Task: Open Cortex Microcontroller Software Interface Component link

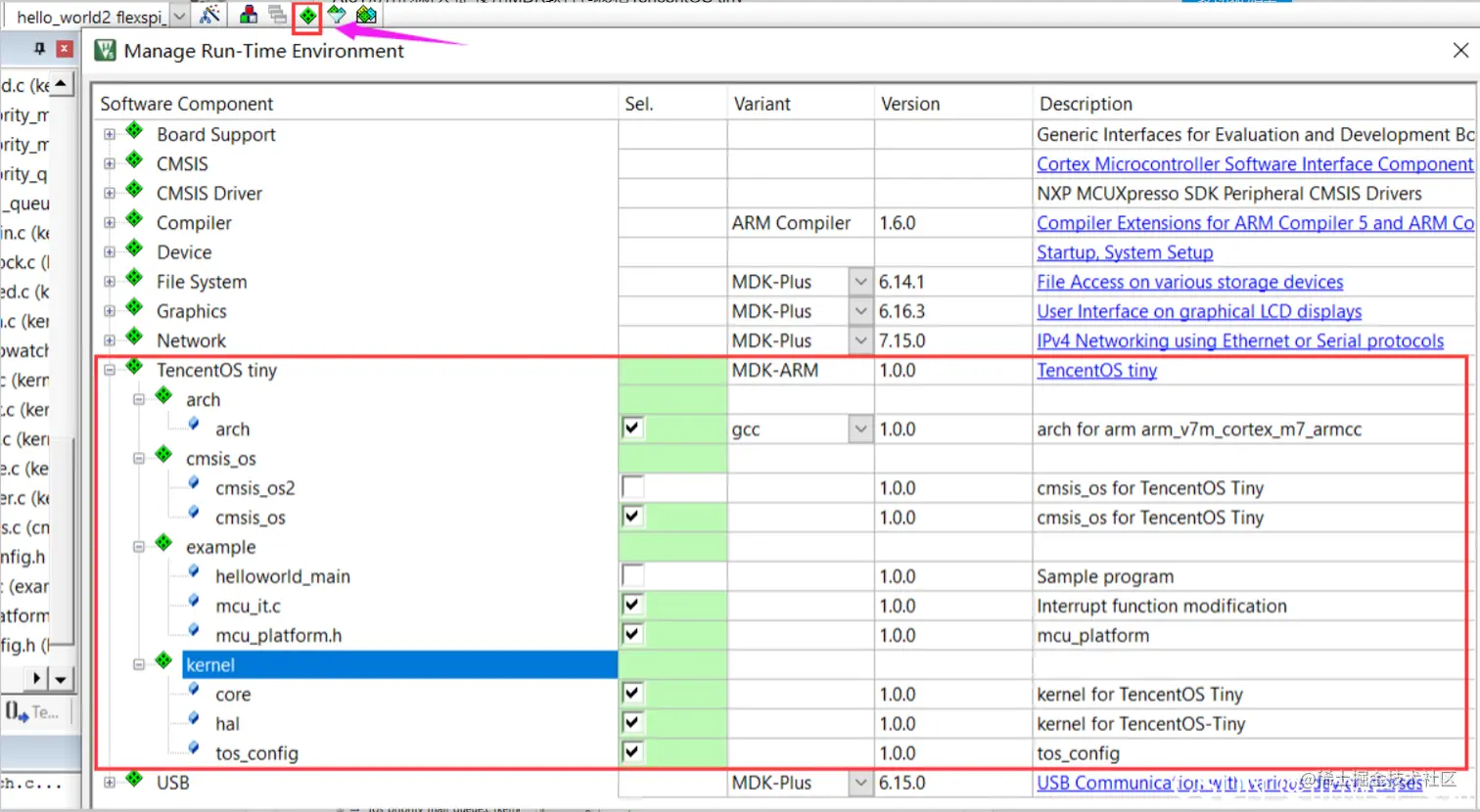Action: click(x=1255, y=164)
